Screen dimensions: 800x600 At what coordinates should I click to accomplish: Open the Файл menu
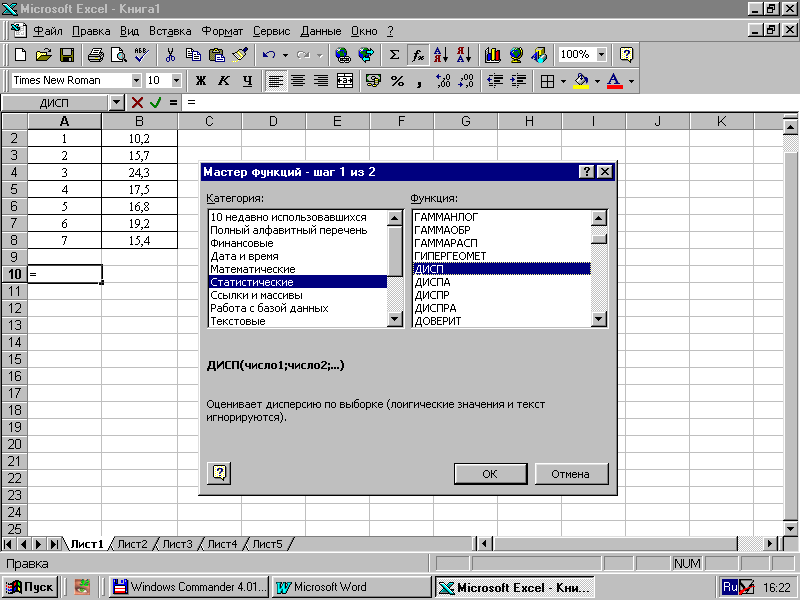(x=48, y=31)
